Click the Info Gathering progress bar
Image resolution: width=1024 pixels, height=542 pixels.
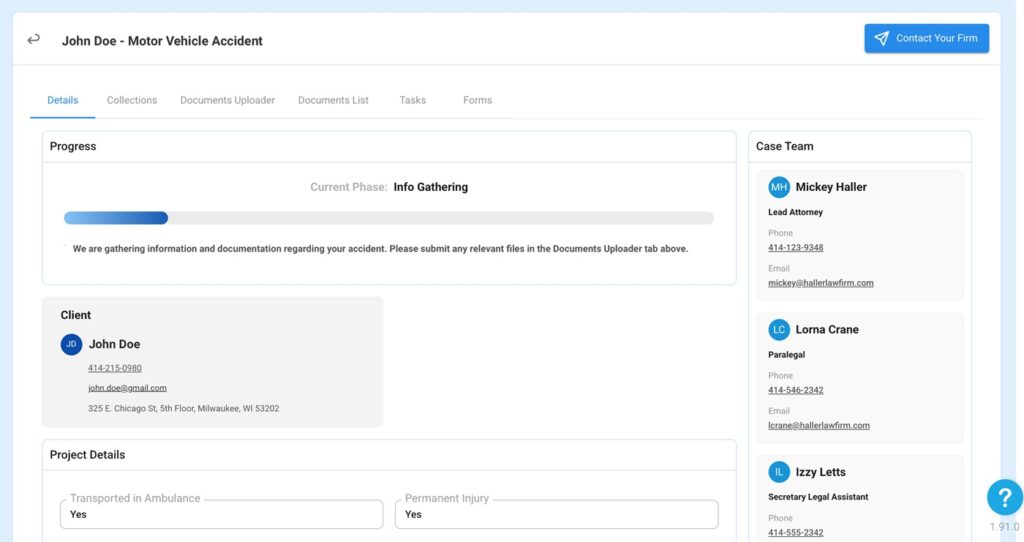(389, 218)
